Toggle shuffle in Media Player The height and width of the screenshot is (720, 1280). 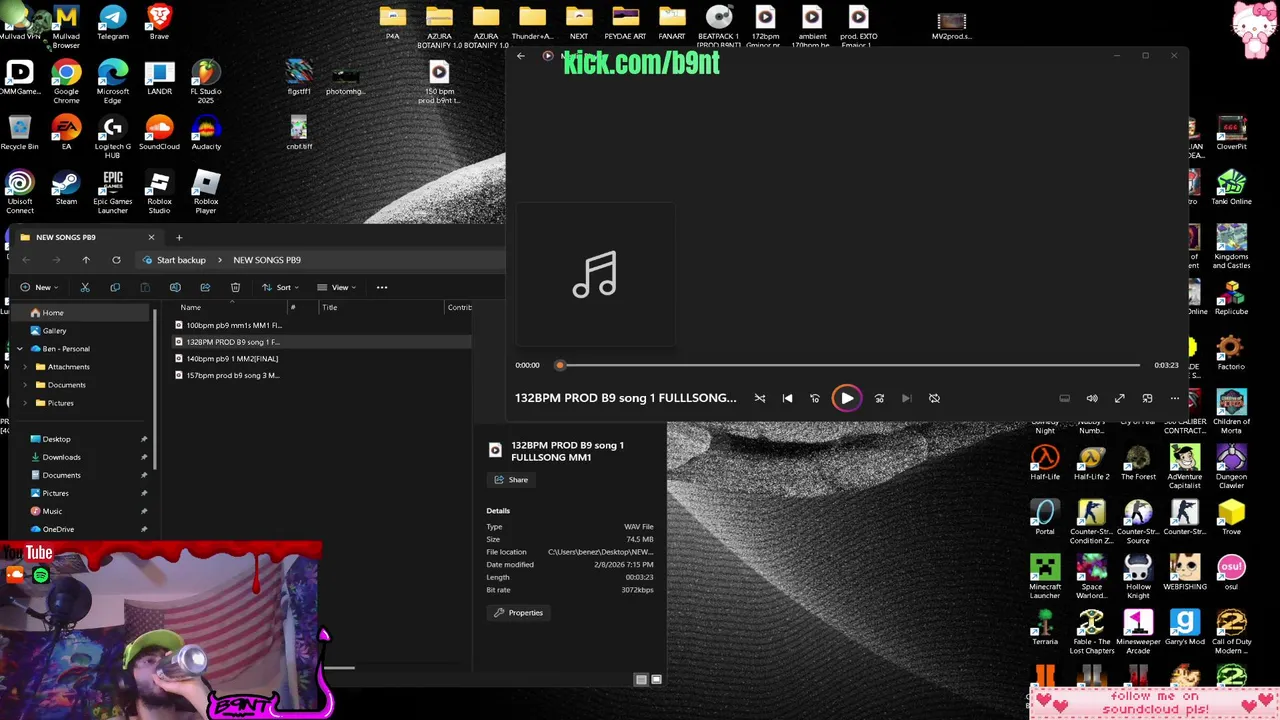pos(760,398)
